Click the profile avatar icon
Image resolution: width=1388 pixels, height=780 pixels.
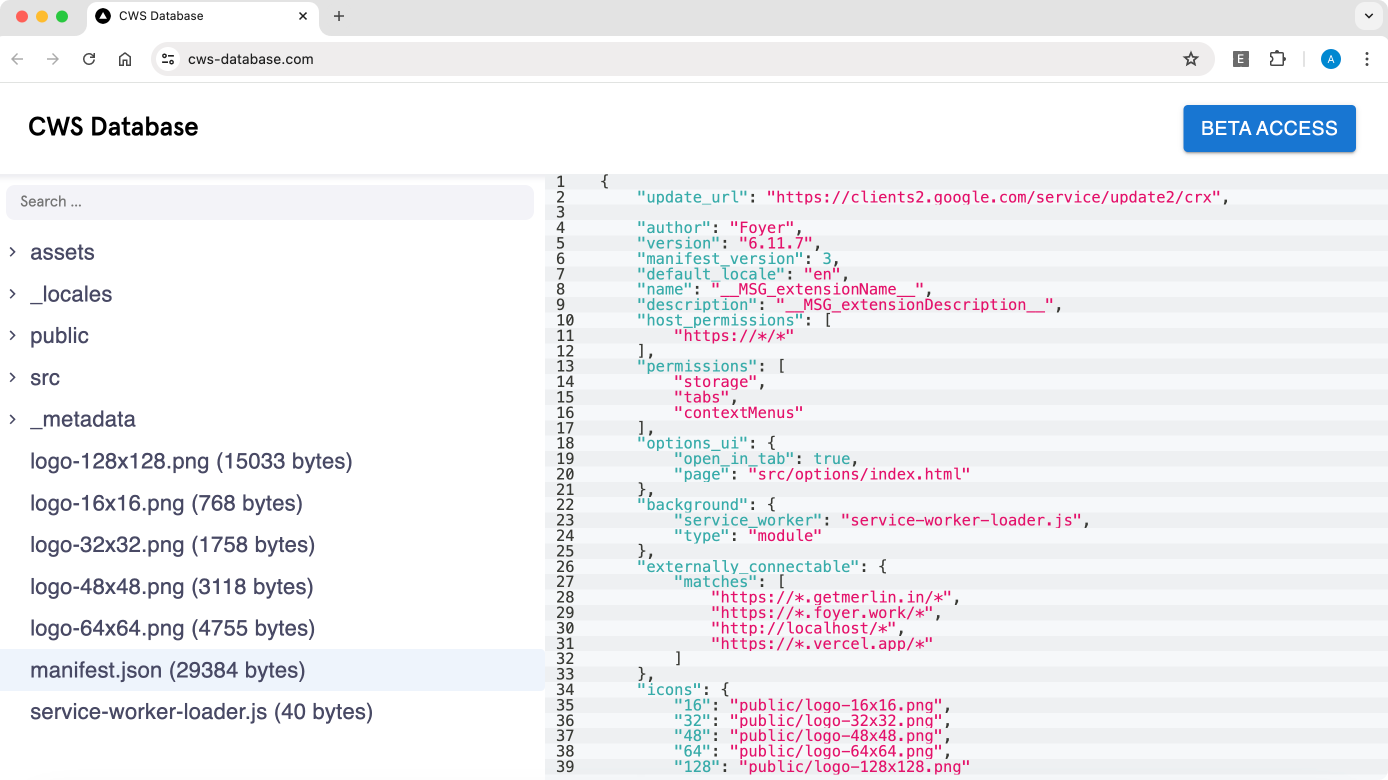1330,59
